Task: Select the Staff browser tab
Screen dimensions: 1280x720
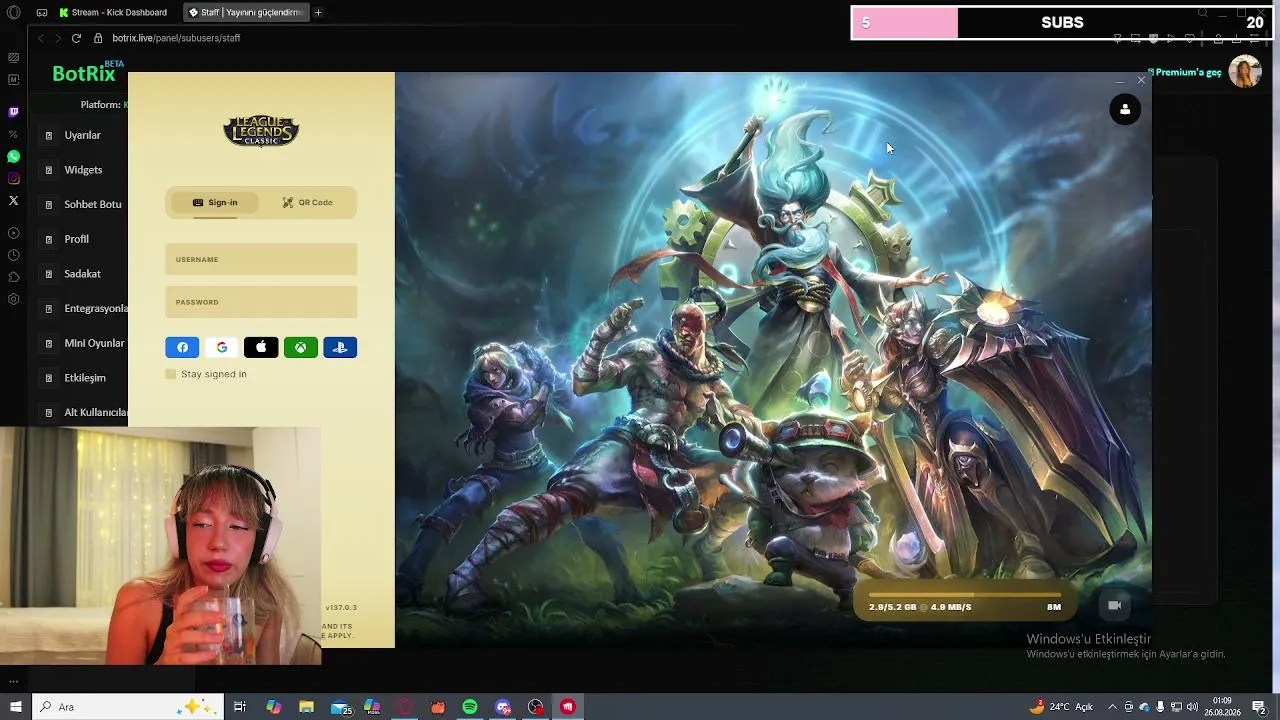Action: 246,13
